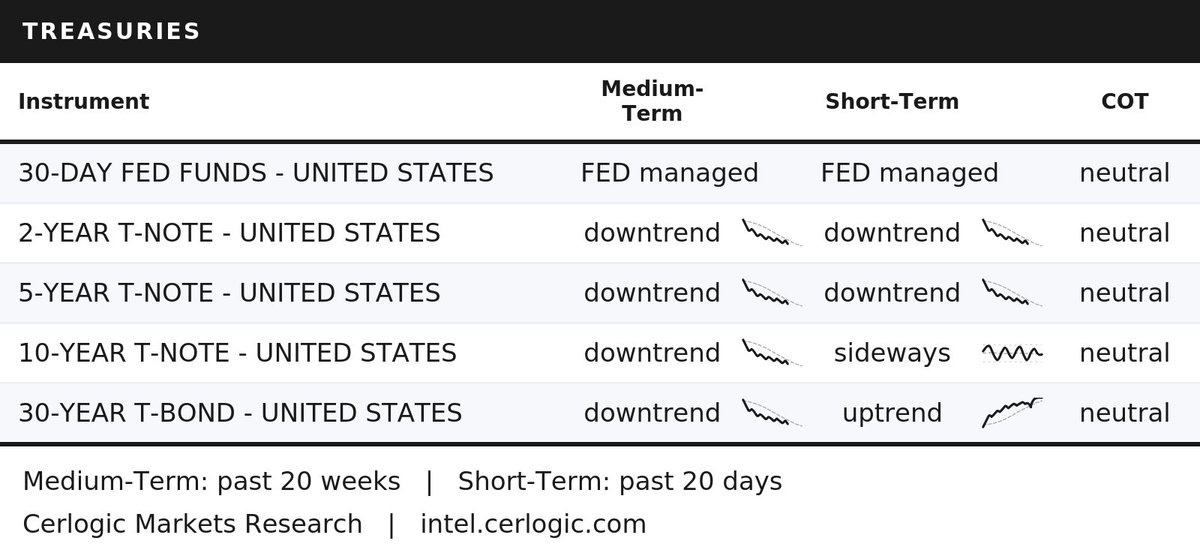Select the Short-Term column header
The width and height of the screenshot is (1200, 559).
click(892, 101)
